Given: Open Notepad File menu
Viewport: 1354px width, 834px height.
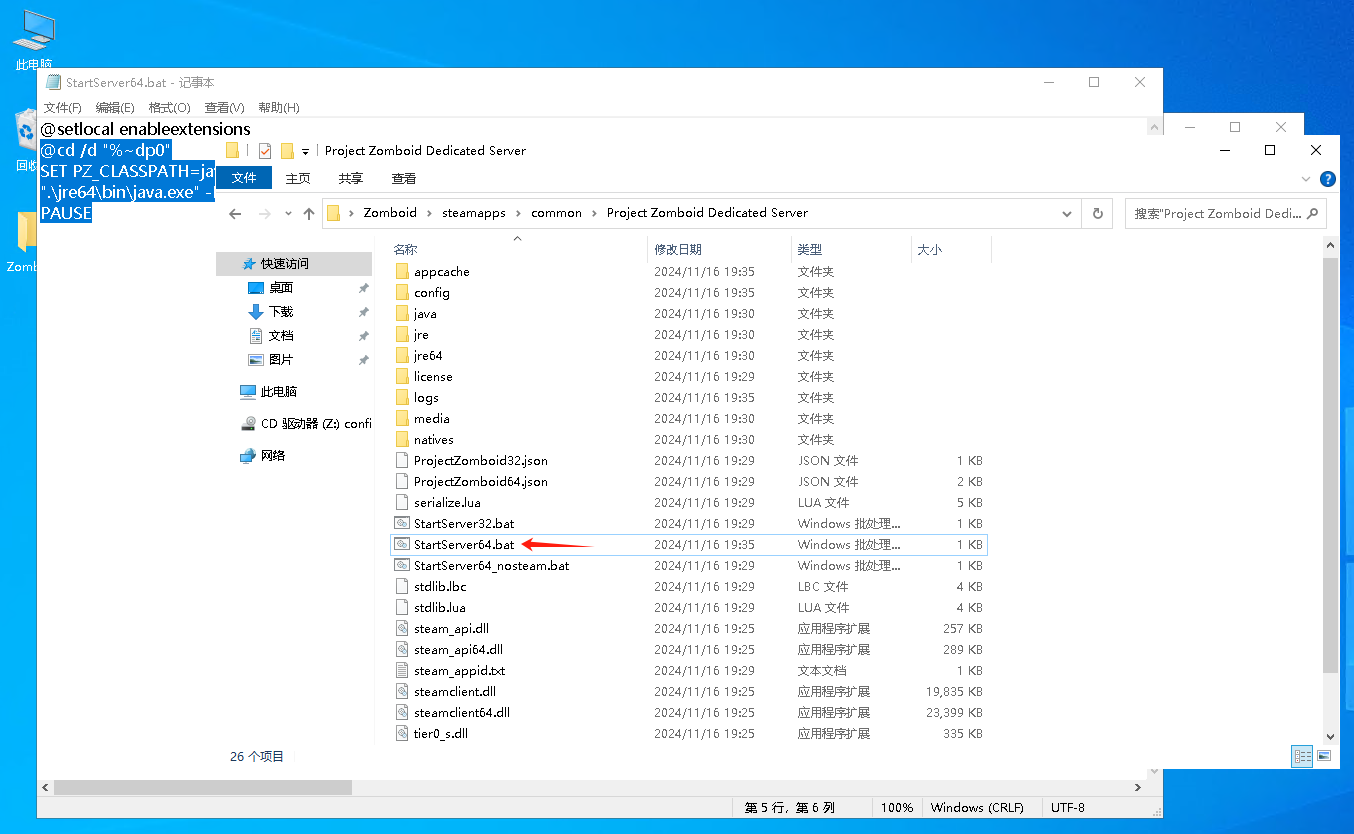Looking at the screenshot, I should (62, 108).
